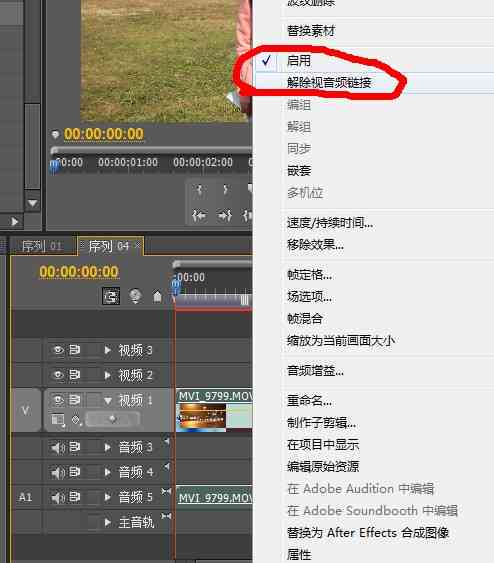Click Show keyframes icon on 视频 1

(76, 419)
